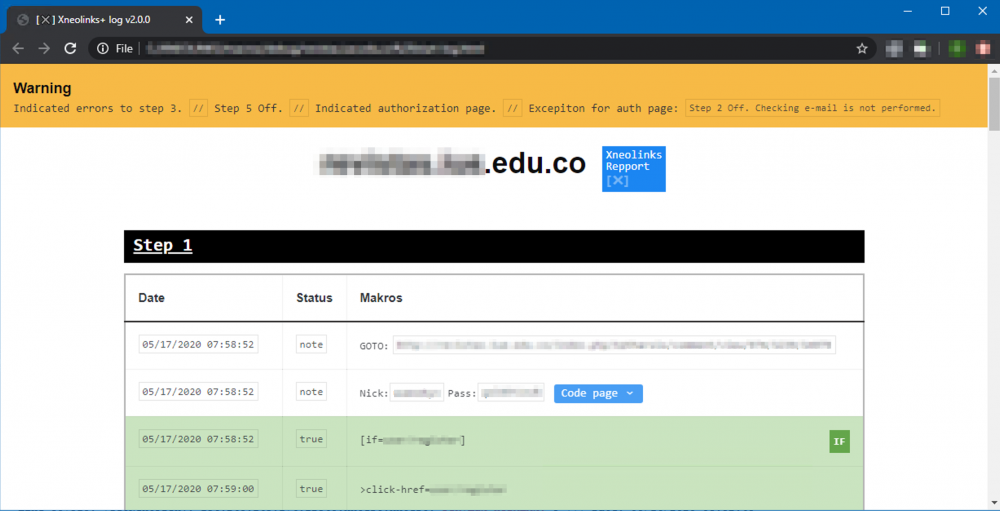The height and width of the screenshot is (511, 1000).
Task: Open the first blurred browser extension icon
Action: click(x=895, y=48)
